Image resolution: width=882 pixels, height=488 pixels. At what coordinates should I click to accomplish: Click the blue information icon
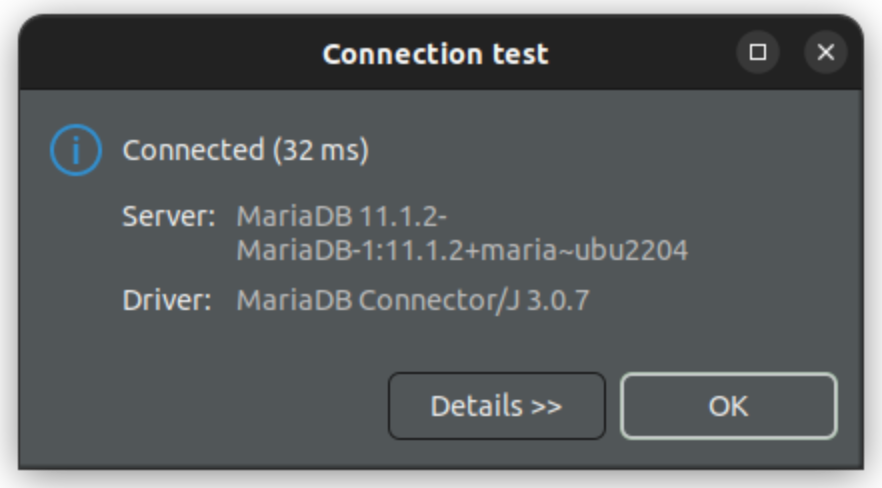tap(75, 151)
